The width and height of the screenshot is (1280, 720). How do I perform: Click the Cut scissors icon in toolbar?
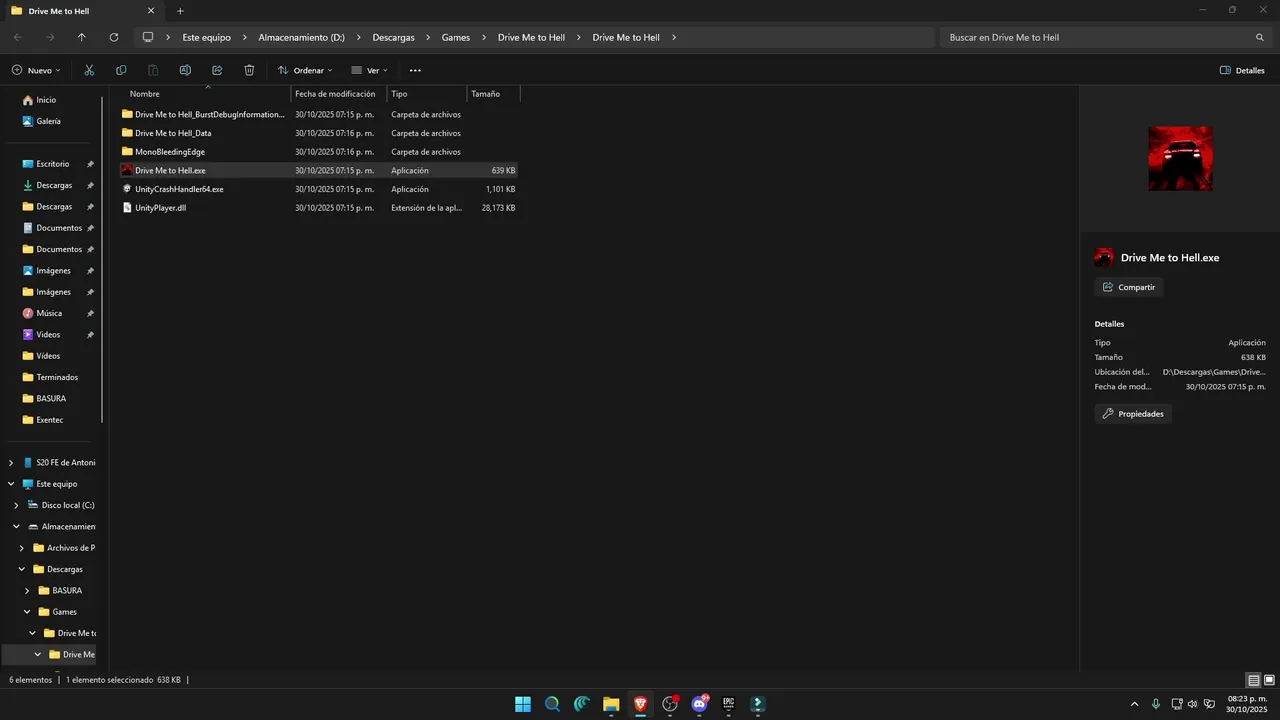[89, 70]
